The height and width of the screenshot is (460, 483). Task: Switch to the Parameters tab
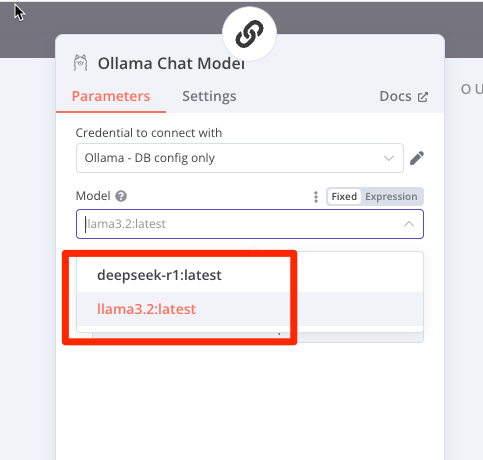click(x=111, y=96)
